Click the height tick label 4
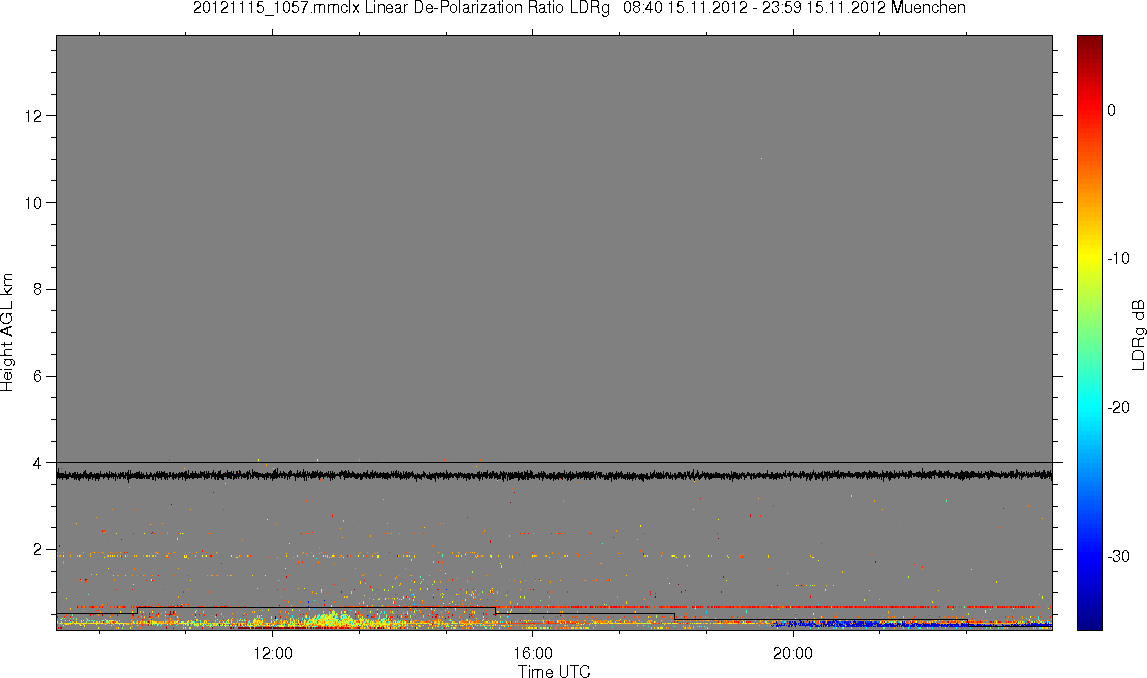Image resolution: width=1147 pixels, height=678 pixels. tap(37, 462)
